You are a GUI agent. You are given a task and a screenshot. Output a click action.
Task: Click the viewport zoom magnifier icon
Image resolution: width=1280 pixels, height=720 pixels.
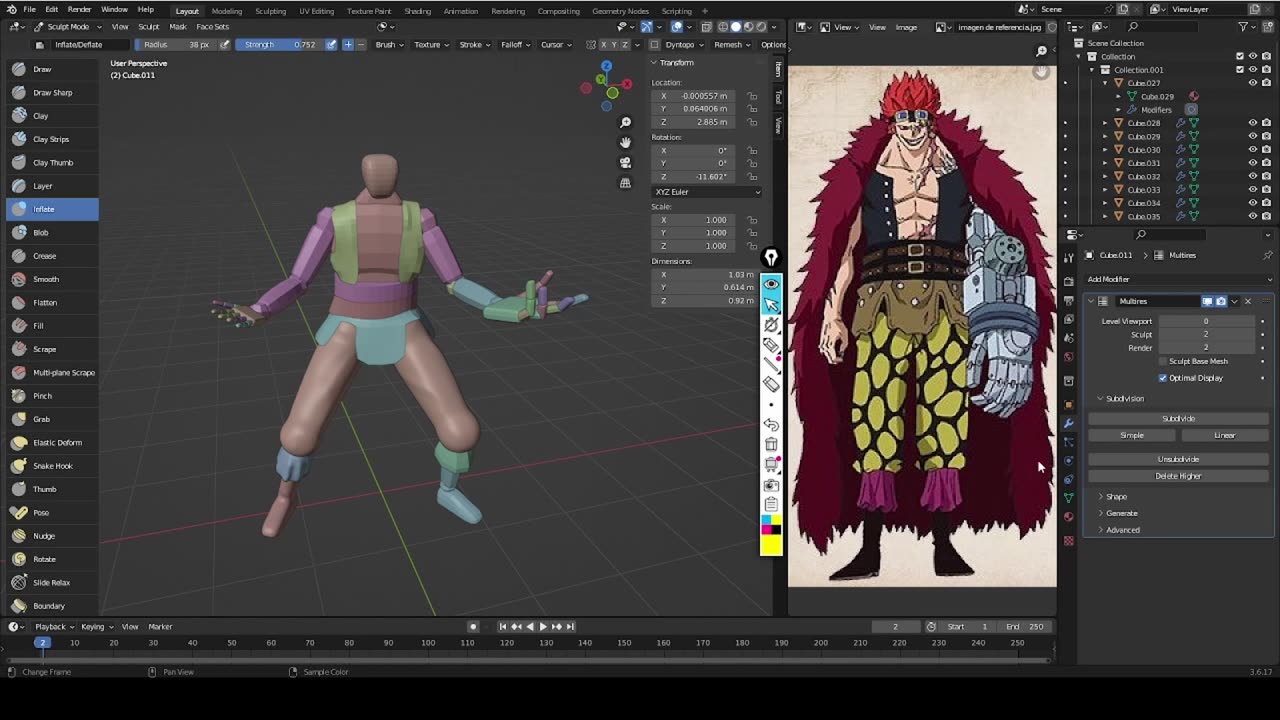point(625,122)
